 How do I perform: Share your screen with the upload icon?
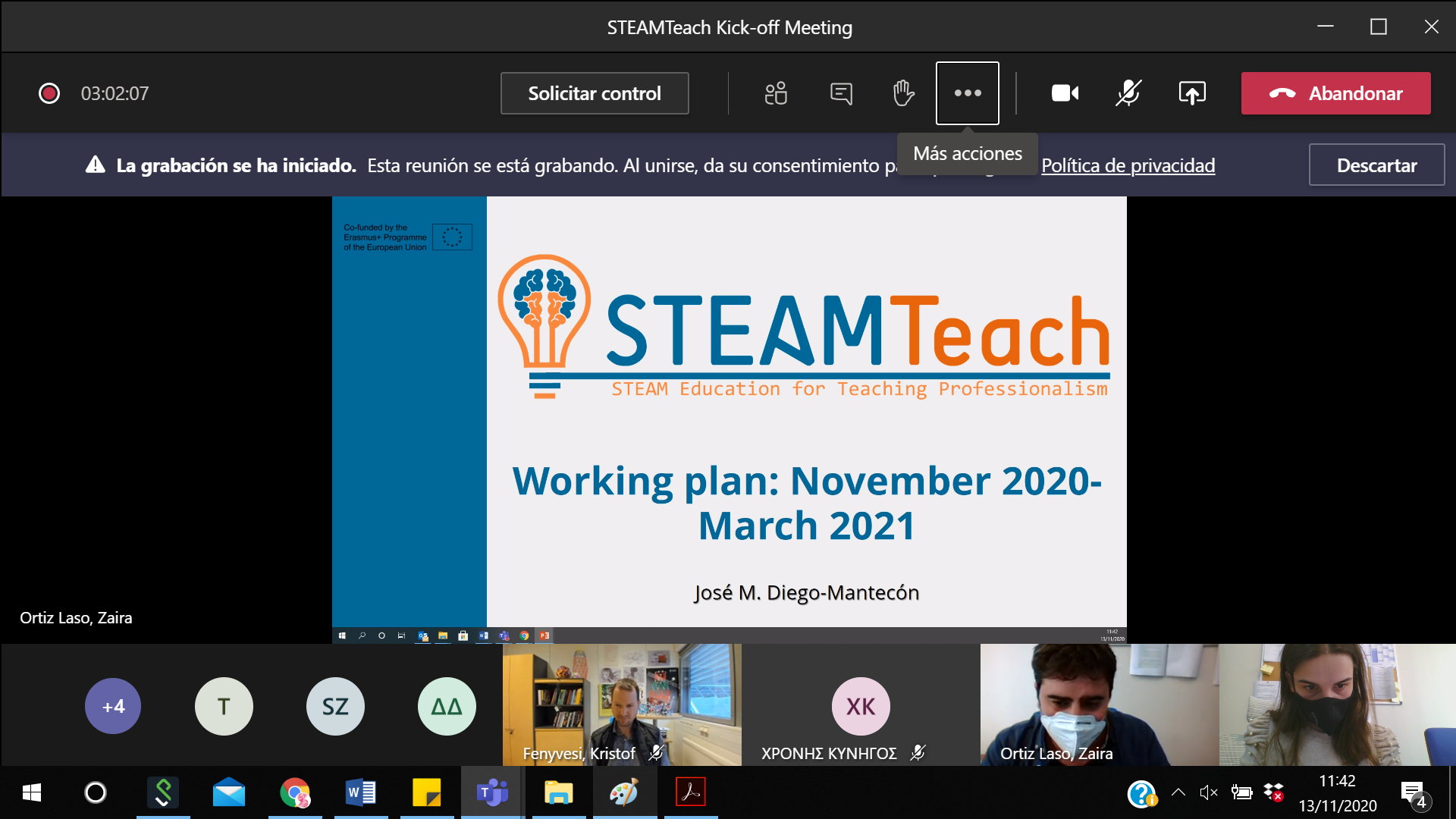[x=1191, y=93]
